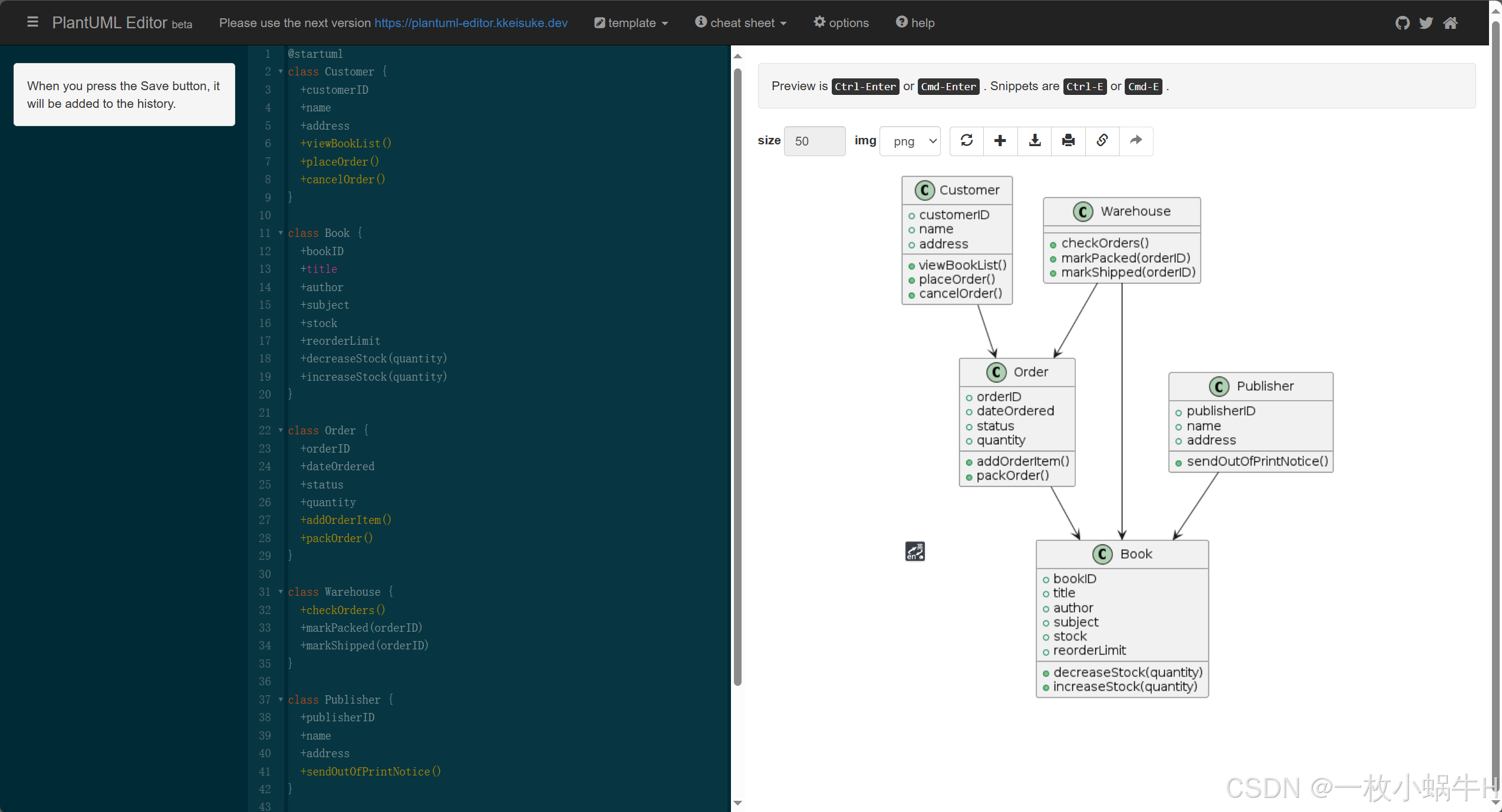The width and height of the screenshot is (1502, 812).
Task: Click the refresh preview icon
Action: pyautogui.click(x=967, y=141)
